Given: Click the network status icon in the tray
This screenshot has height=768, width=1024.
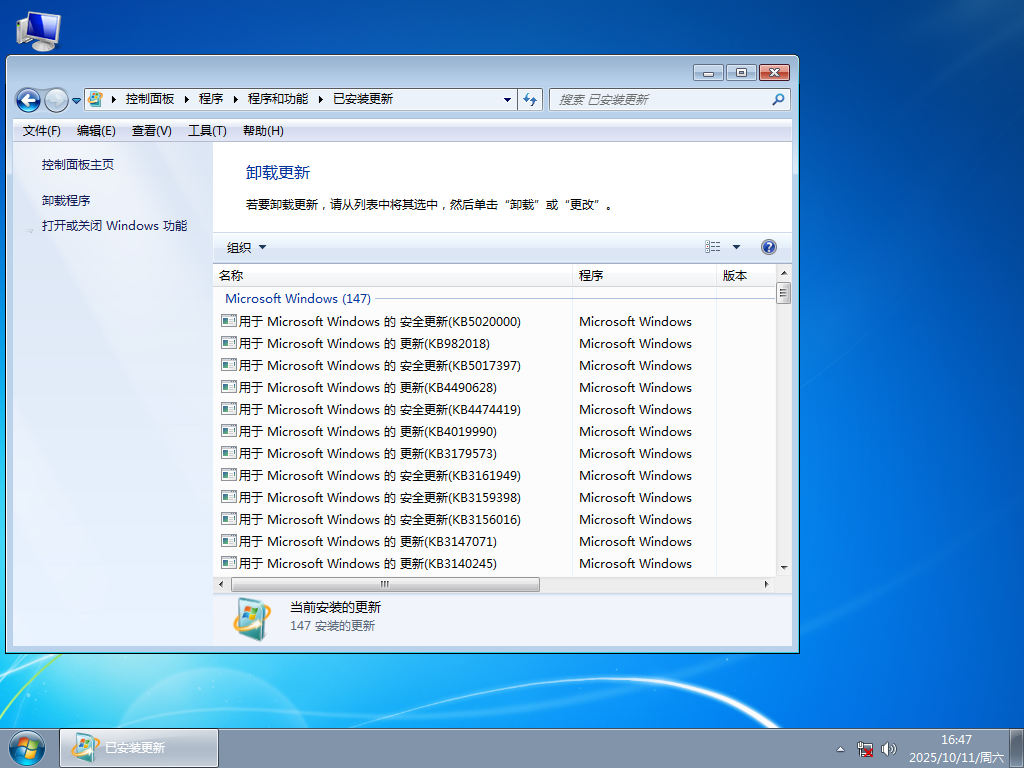Looking at the screenshot, I should (x=865, y=748).
